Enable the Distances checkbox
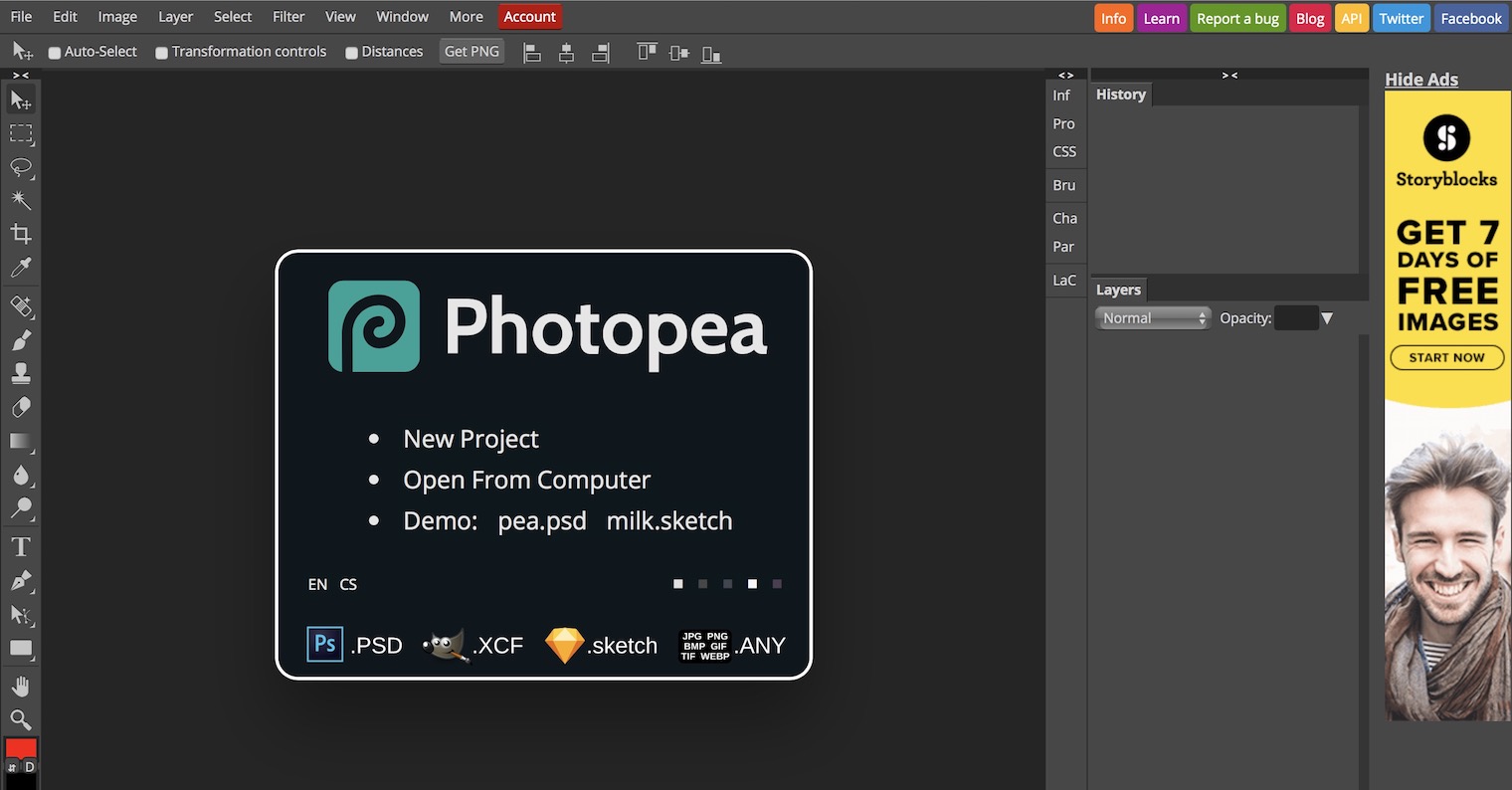The height and width of the screenshot is (790, 1512). pos(351,53)
